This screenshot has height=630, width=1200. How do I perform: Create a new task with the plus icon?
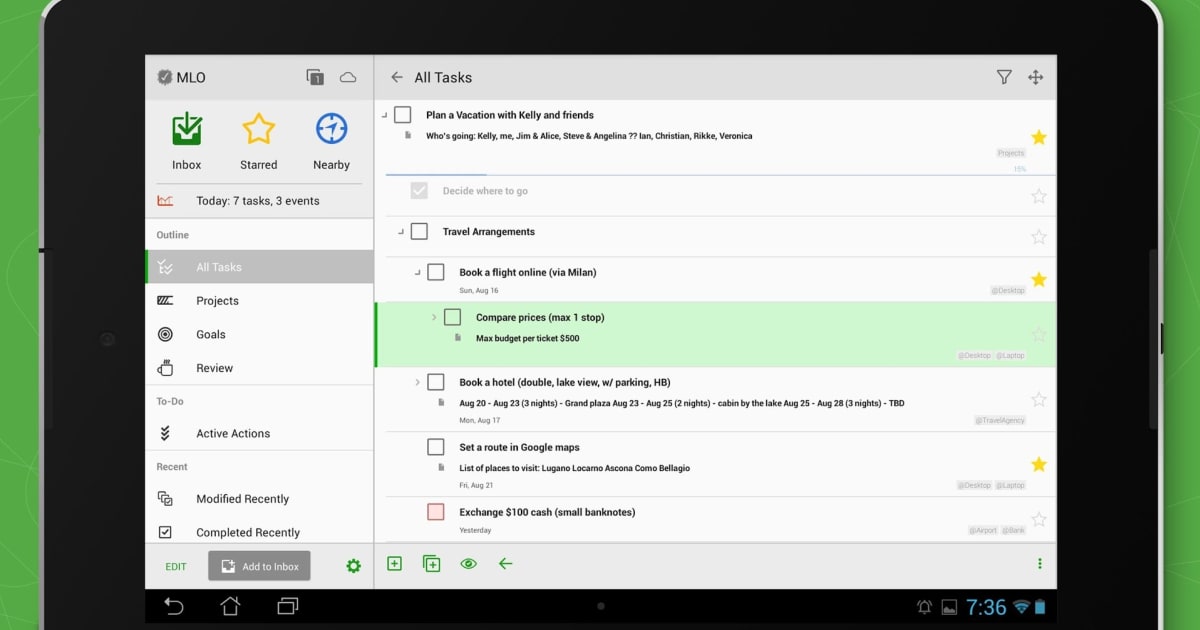pyautogui.click(x=394, y=563)
